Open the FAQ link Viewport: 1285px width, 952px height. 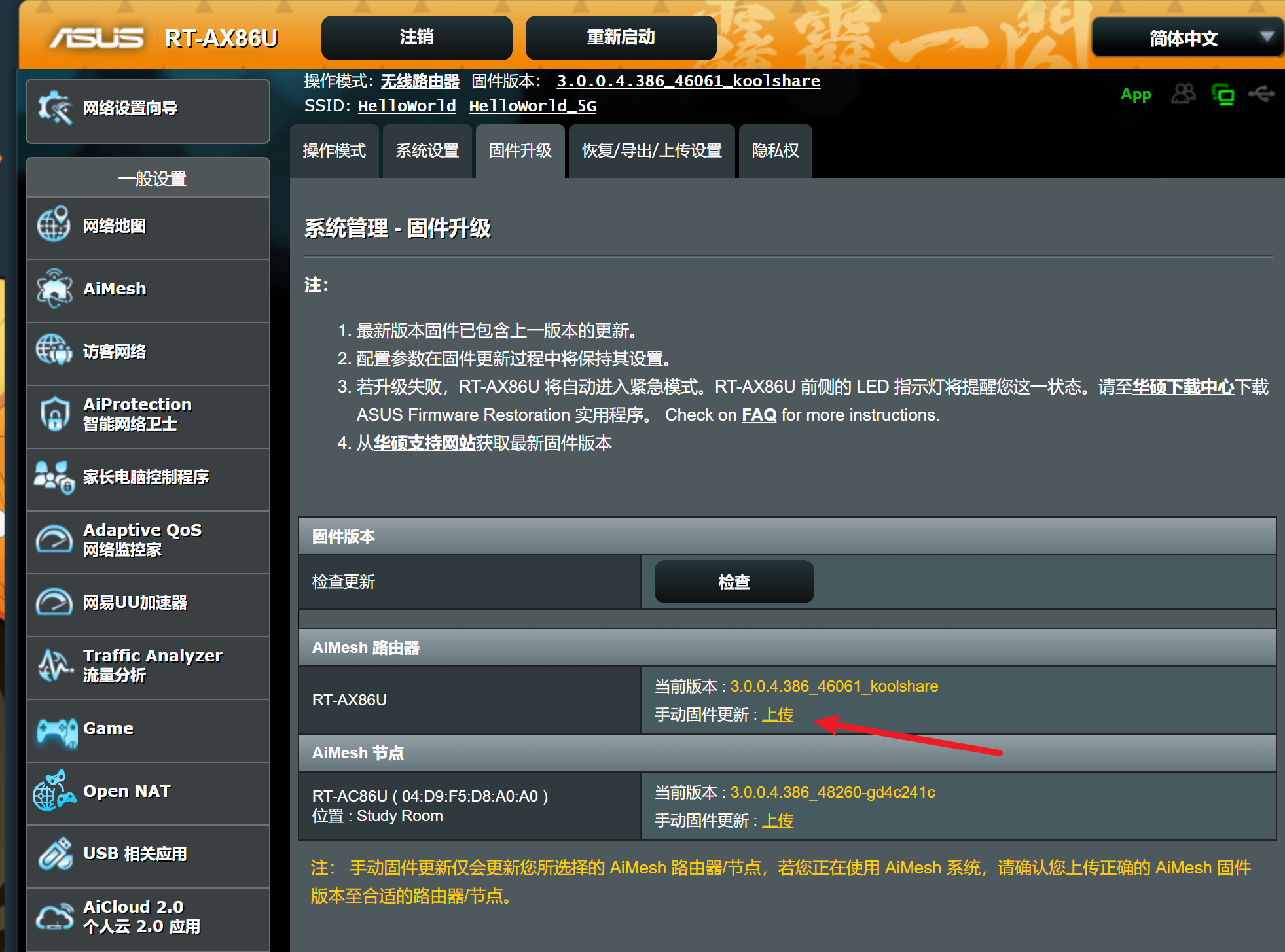click(759, 415)
